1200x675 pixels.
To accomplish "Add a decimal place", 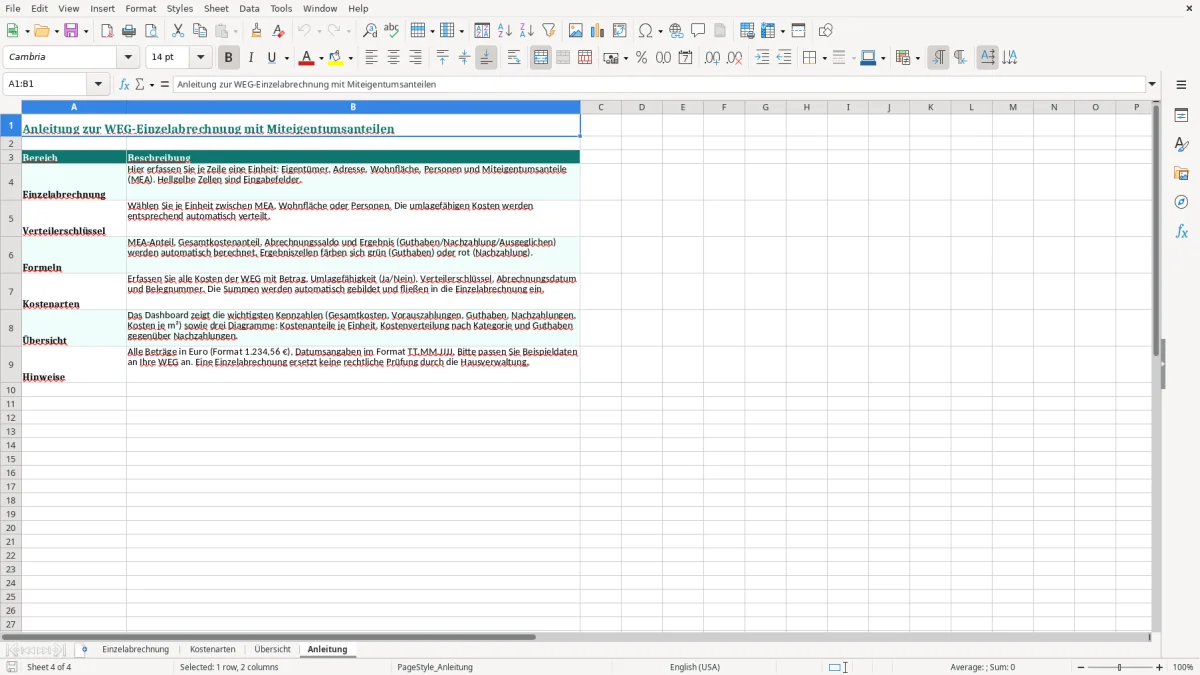I will point(712,58).
